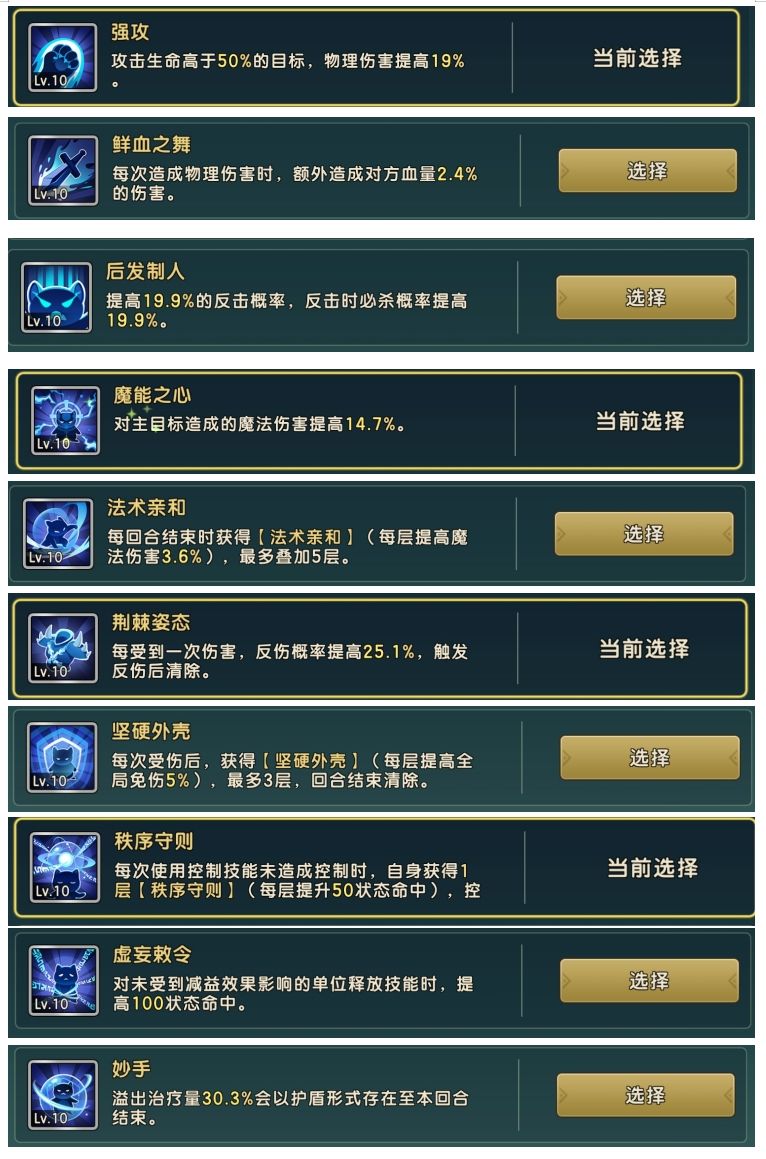
Task: Click 选择 button for 鲜血之舞
Action: coord(648,171)
